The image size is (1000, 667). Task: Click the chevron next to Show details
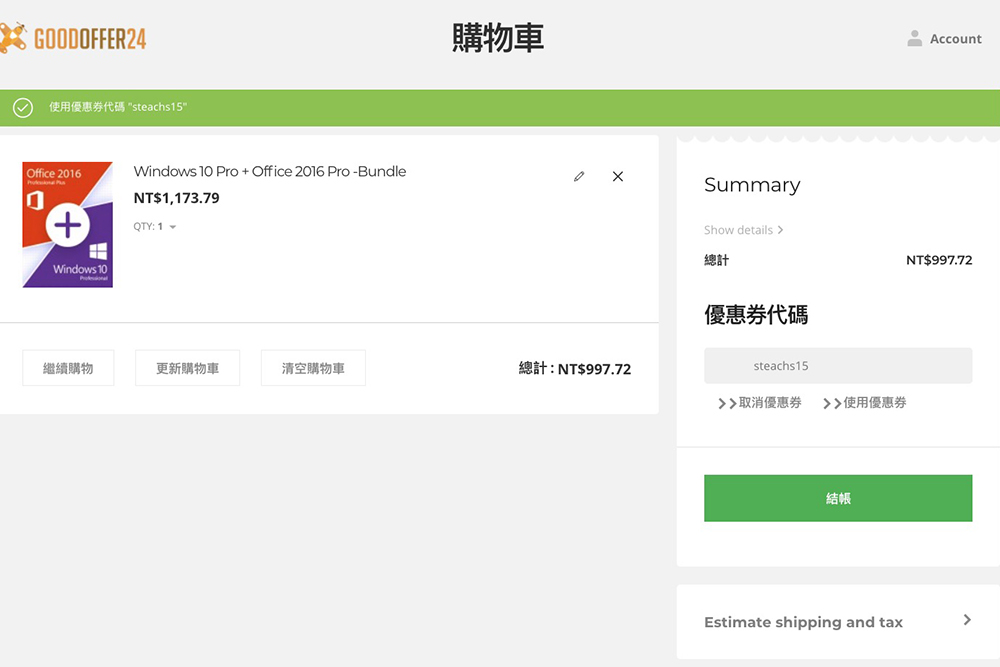(779, 229)
